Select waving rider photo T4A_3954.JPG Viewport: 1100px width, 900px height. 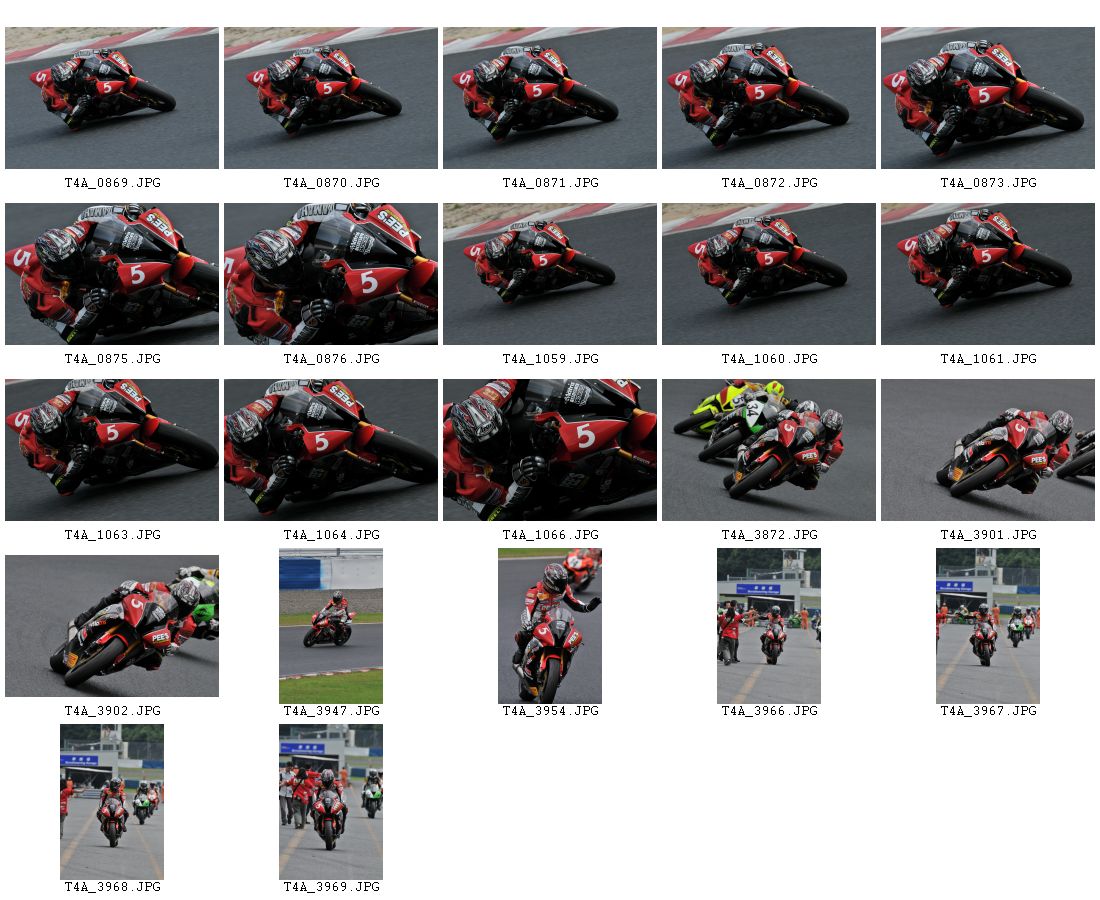549,626
